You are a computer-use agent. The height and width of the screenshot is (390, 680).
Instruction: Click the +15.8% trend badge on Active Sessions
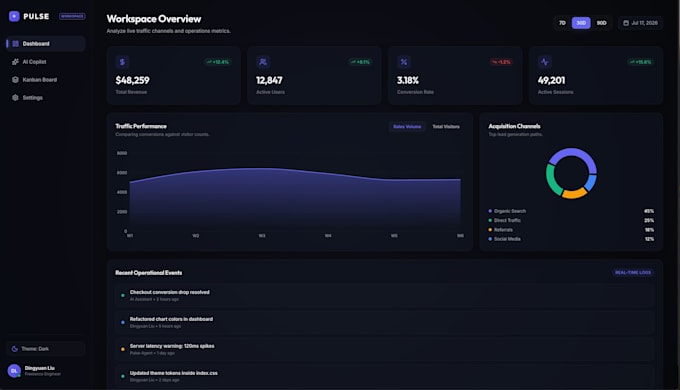coord(641,62)
